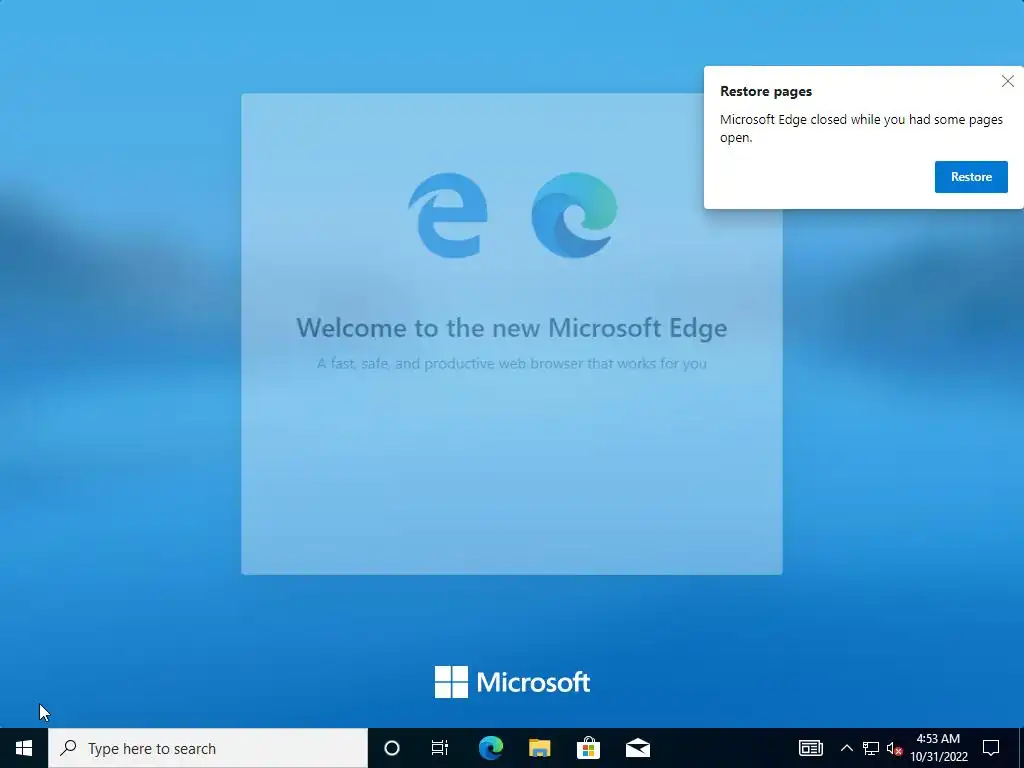Close the Restore pages notification
Viewport: 1024px width, 768px height.
coord(1007,82)
